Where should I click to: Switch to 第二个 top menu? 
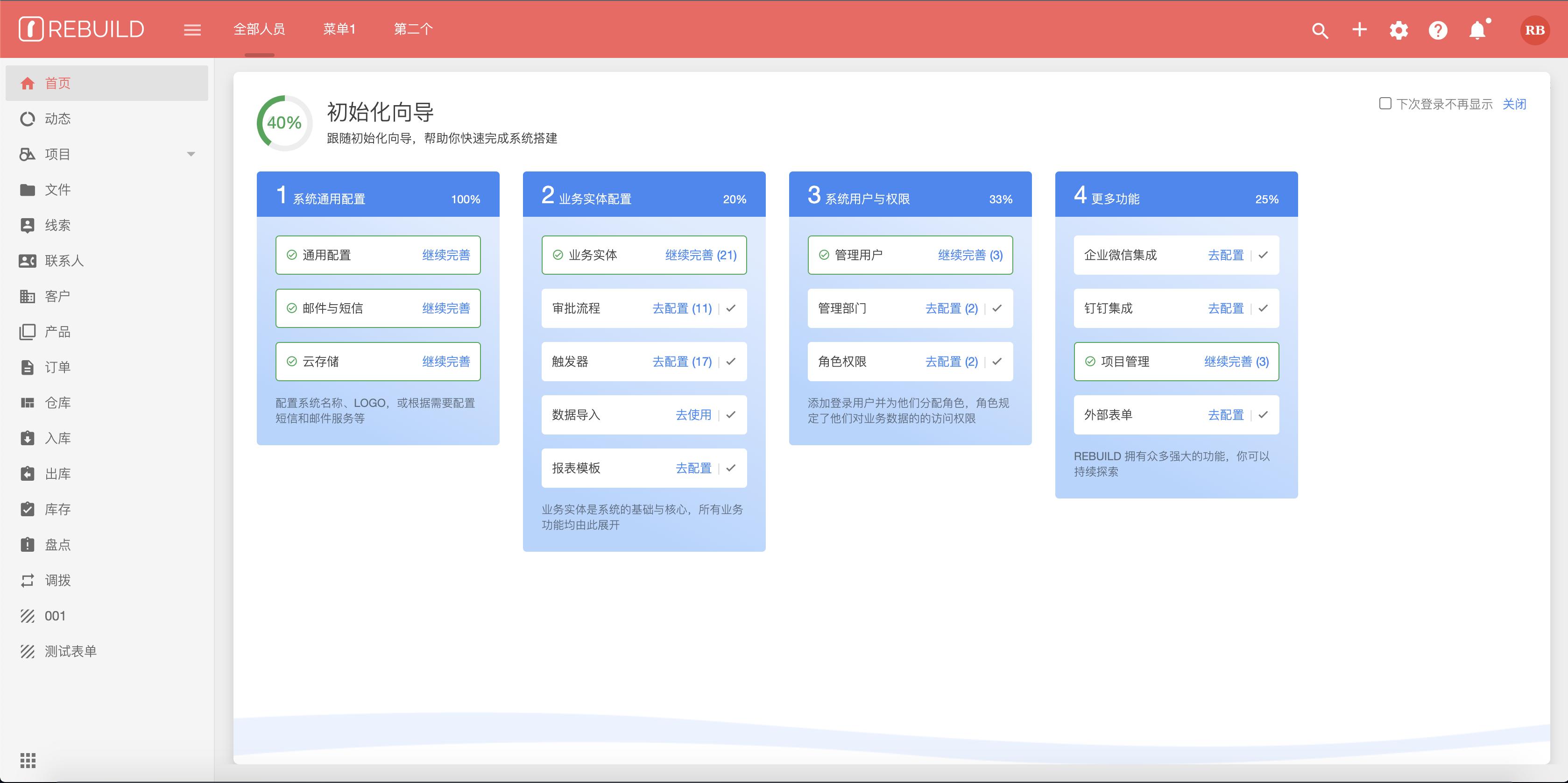coord(413,29)
